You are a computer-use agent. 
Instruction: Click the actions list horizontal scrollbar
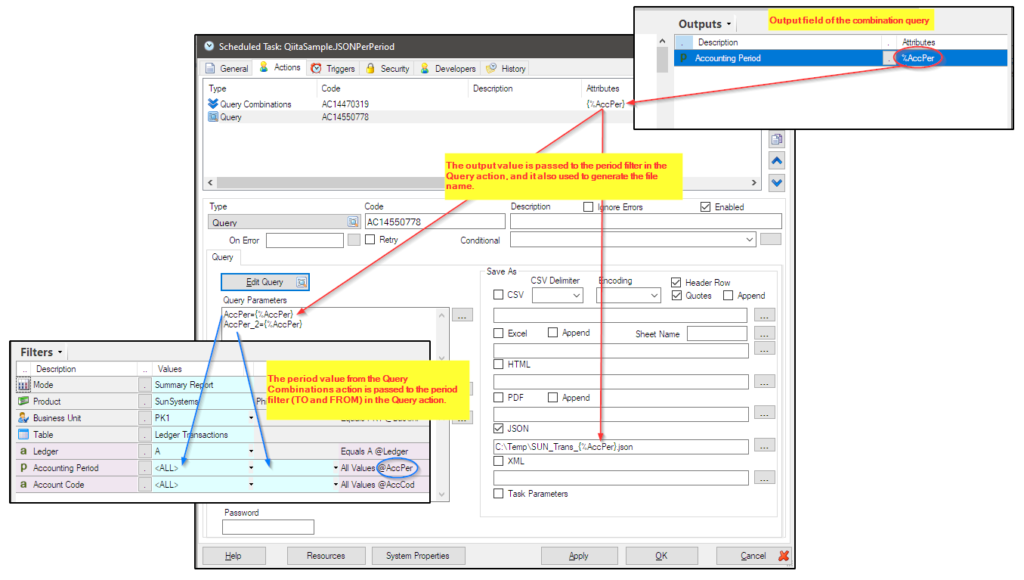(483, 183)
